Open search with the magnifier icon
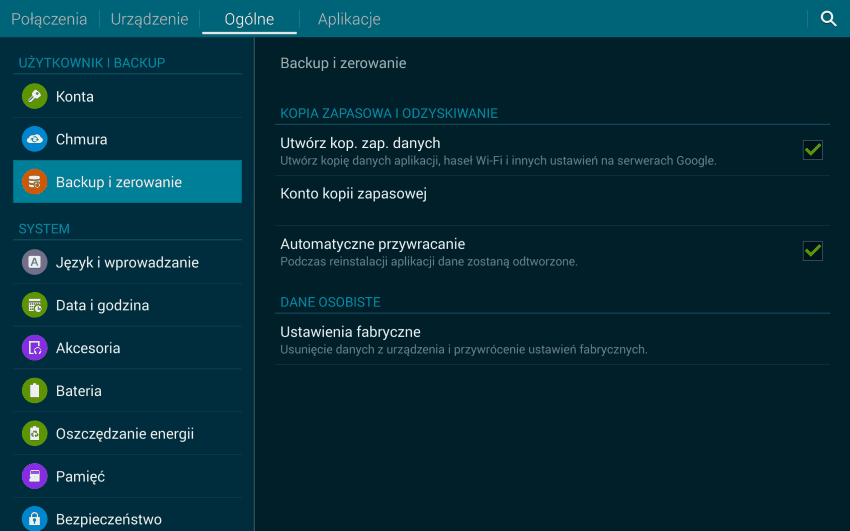Screen dimensions: 850x531 pos(828,18)
